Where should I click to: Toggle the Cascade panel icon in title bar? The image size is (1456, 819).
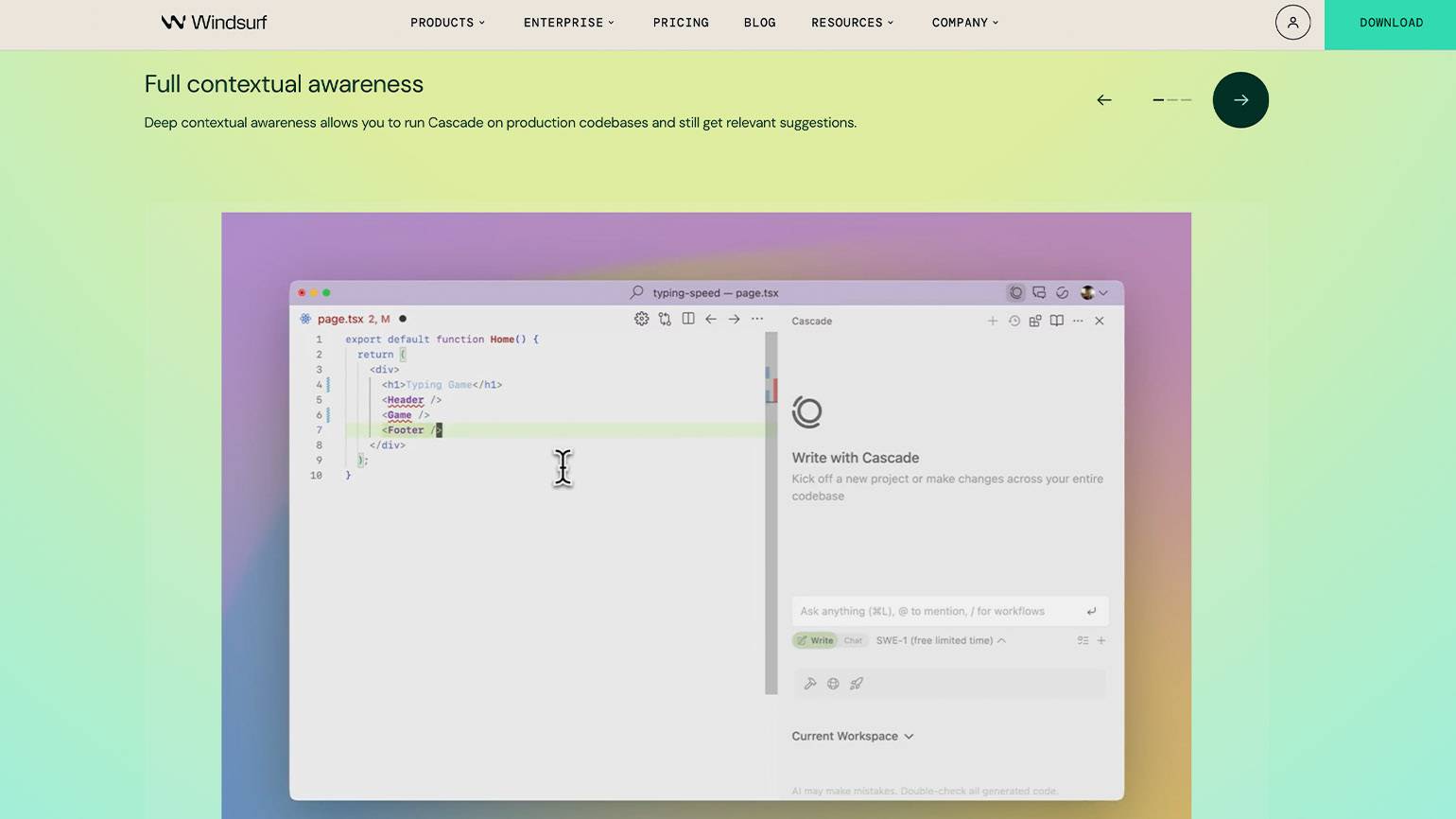click(1016, 293)
